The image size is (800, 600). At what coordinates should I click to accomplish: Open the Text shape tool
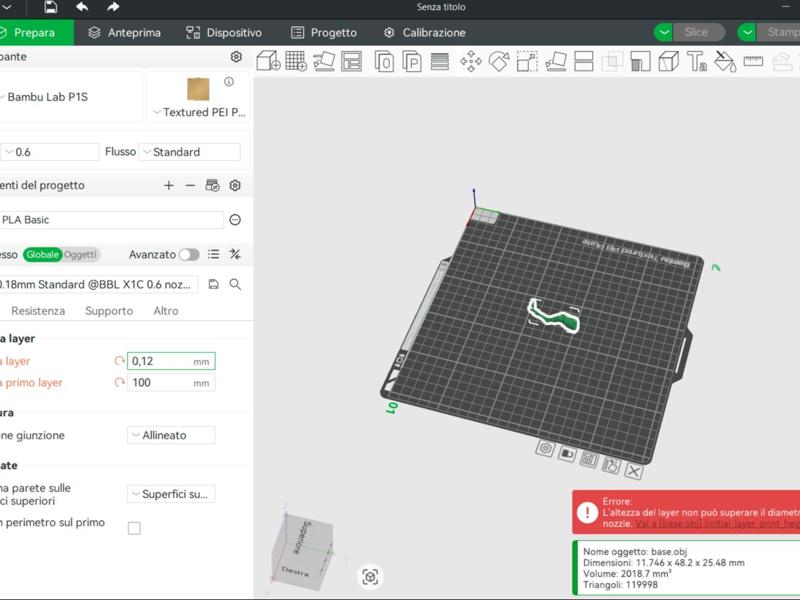[697, 61]
